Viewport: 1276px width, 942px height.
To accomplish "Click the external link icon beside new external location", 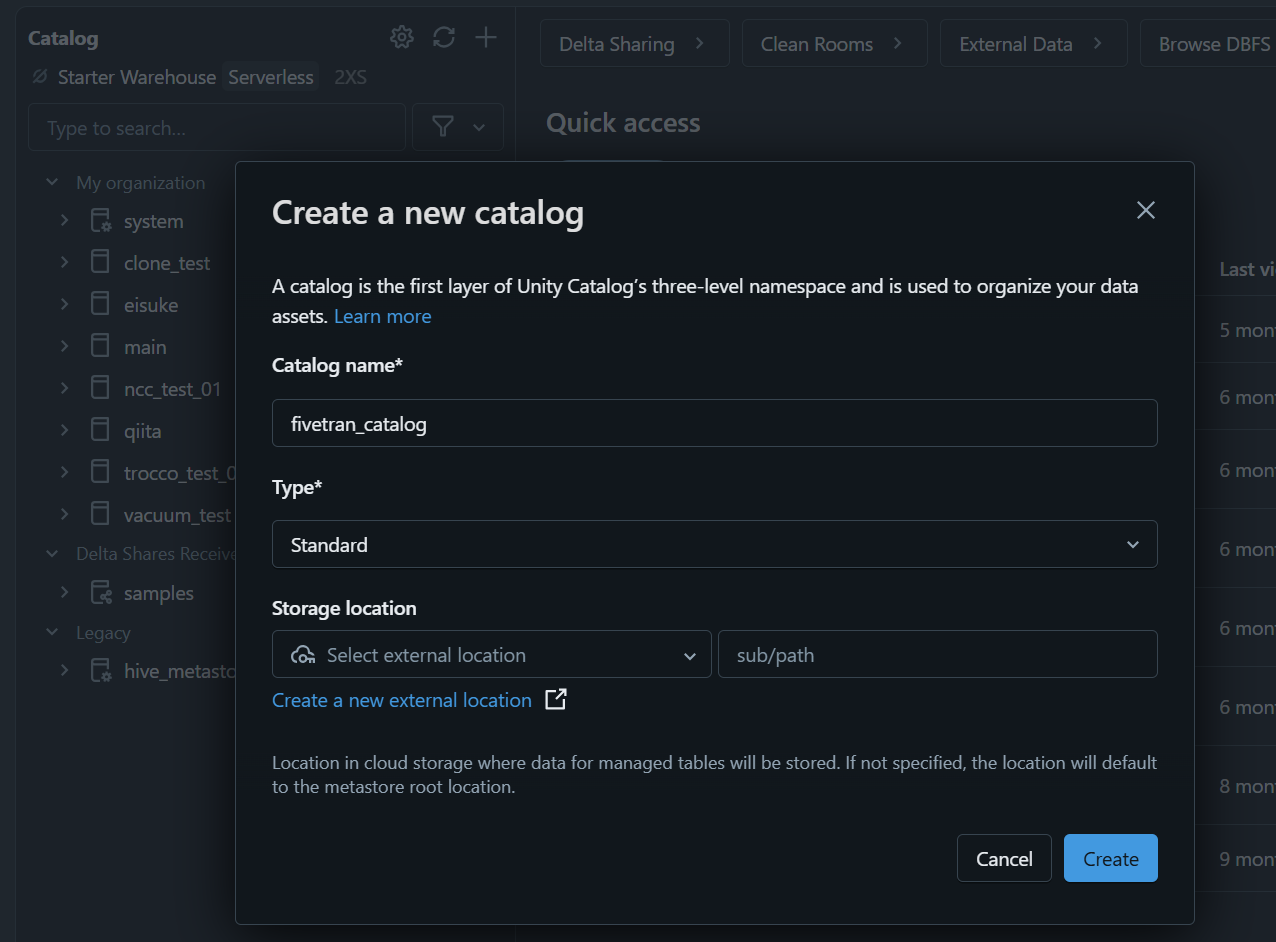I will (x=556, y=700).
